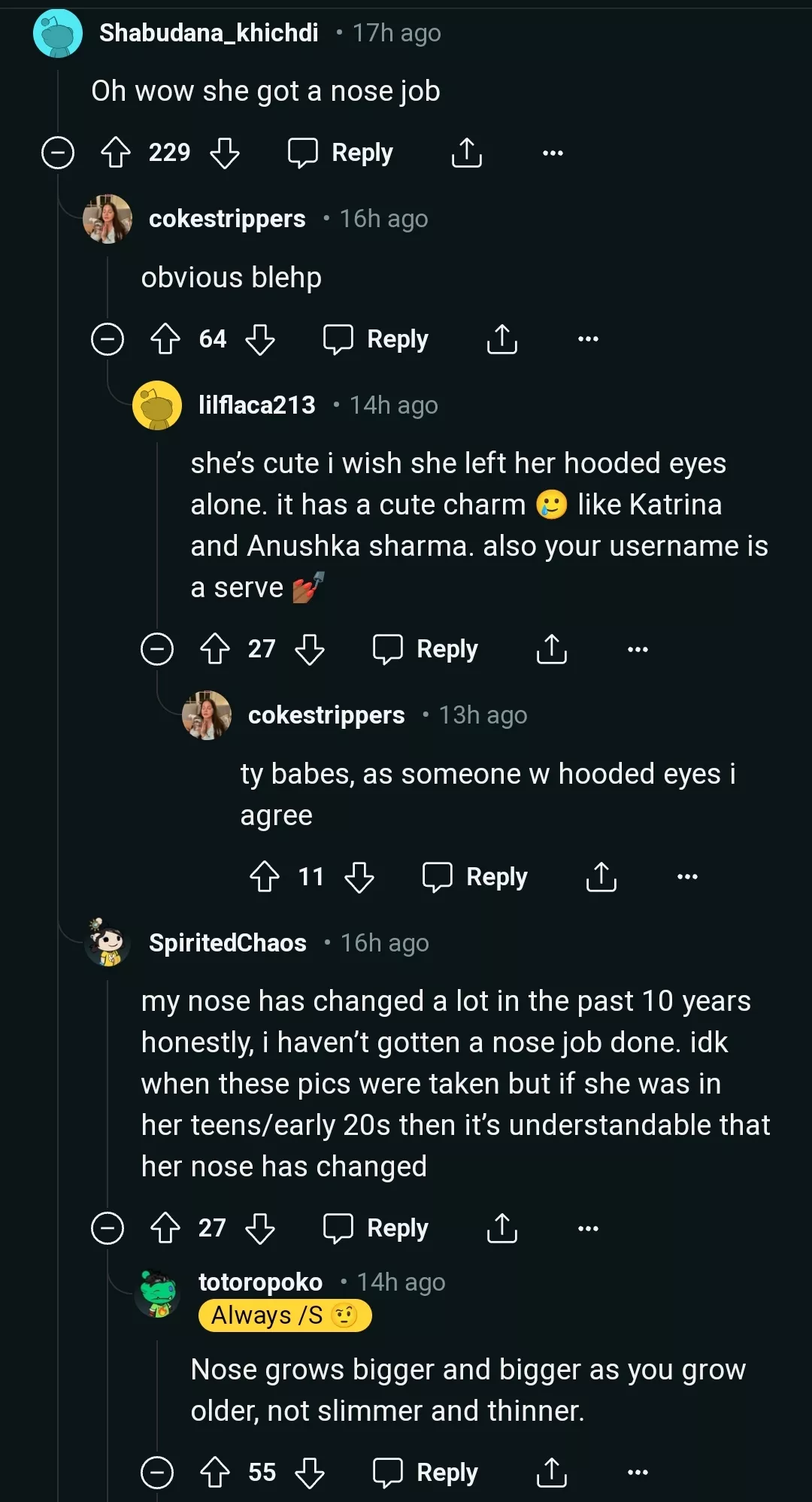Upvote totoropoko's comment with 55 votes
Viewport: 812px width, 1502px height.
(x=215, y=1473)
